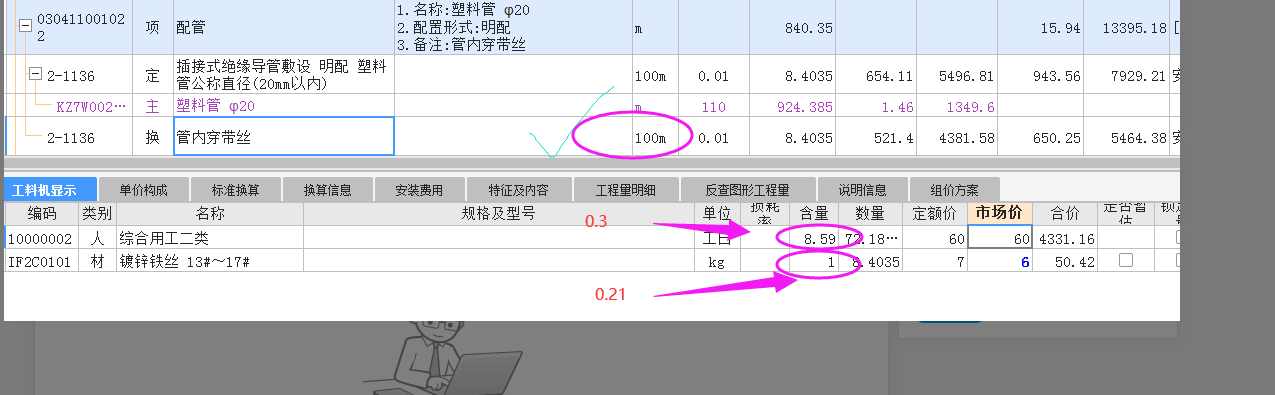Select the 定额价 value 7

tap(934, 260)
